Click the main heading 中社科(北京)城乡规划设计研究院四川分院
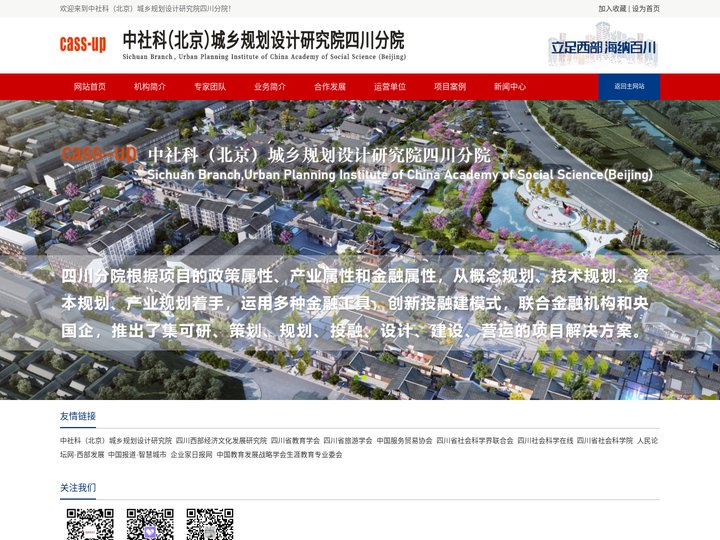This screenshot has height=540, width=720. [264, 40]
